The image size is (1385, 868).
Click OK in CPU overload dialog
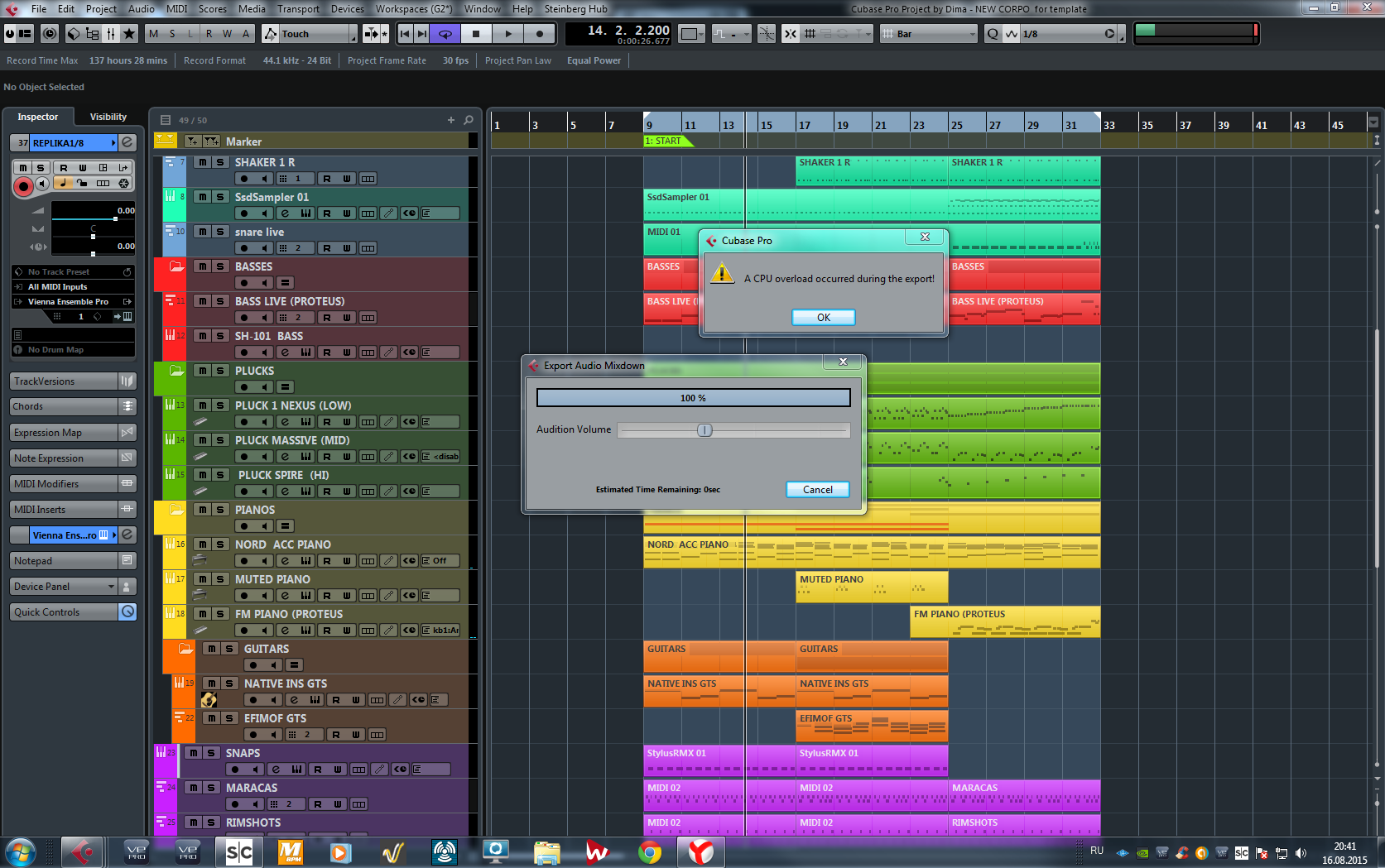pyautogui.click(x=824, y=318)
